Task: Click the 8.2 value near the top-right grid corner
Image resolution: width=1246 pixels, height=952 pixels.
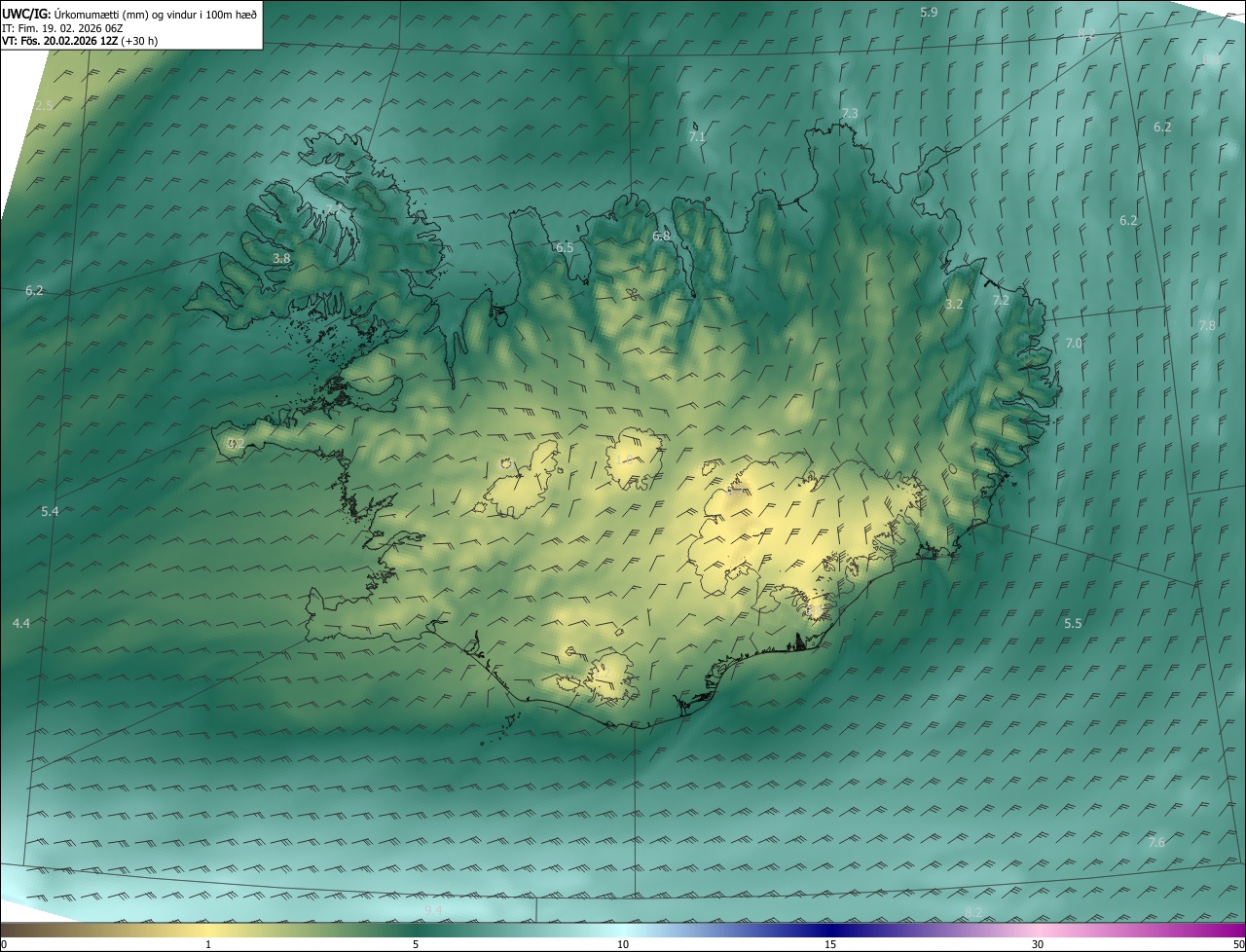Action: click(1087, 34)
